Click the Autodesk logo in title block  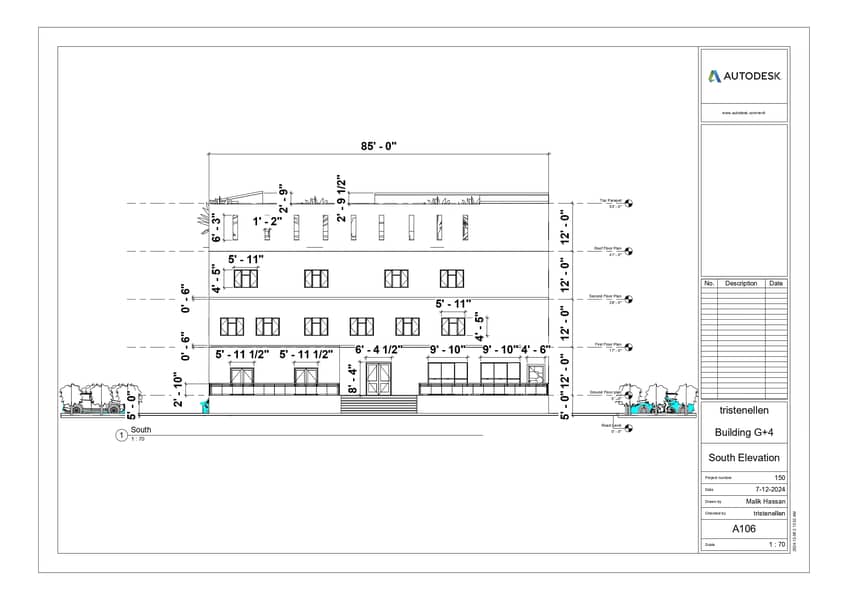point(744,76)
